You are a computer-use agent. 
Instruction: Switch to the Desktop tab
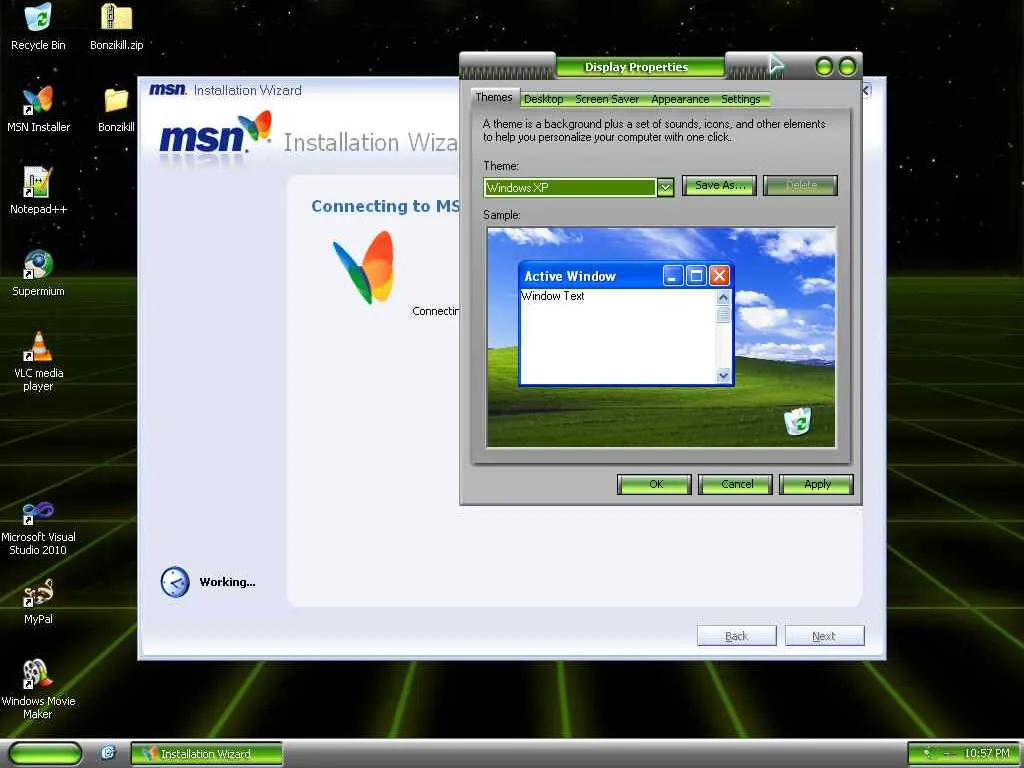(x=543, y=99)
